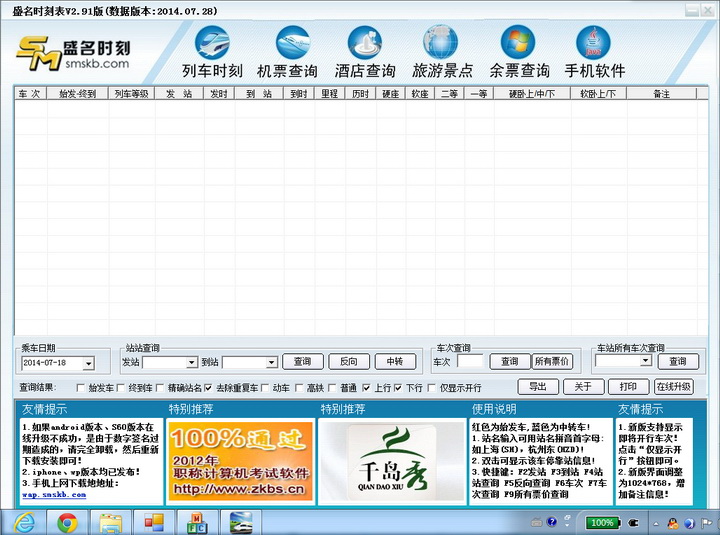Viewport: 720px width, 535px height.
Task: Click the SM 盛名时刻 smskb.com logo
Action: (x=73, y=53)
